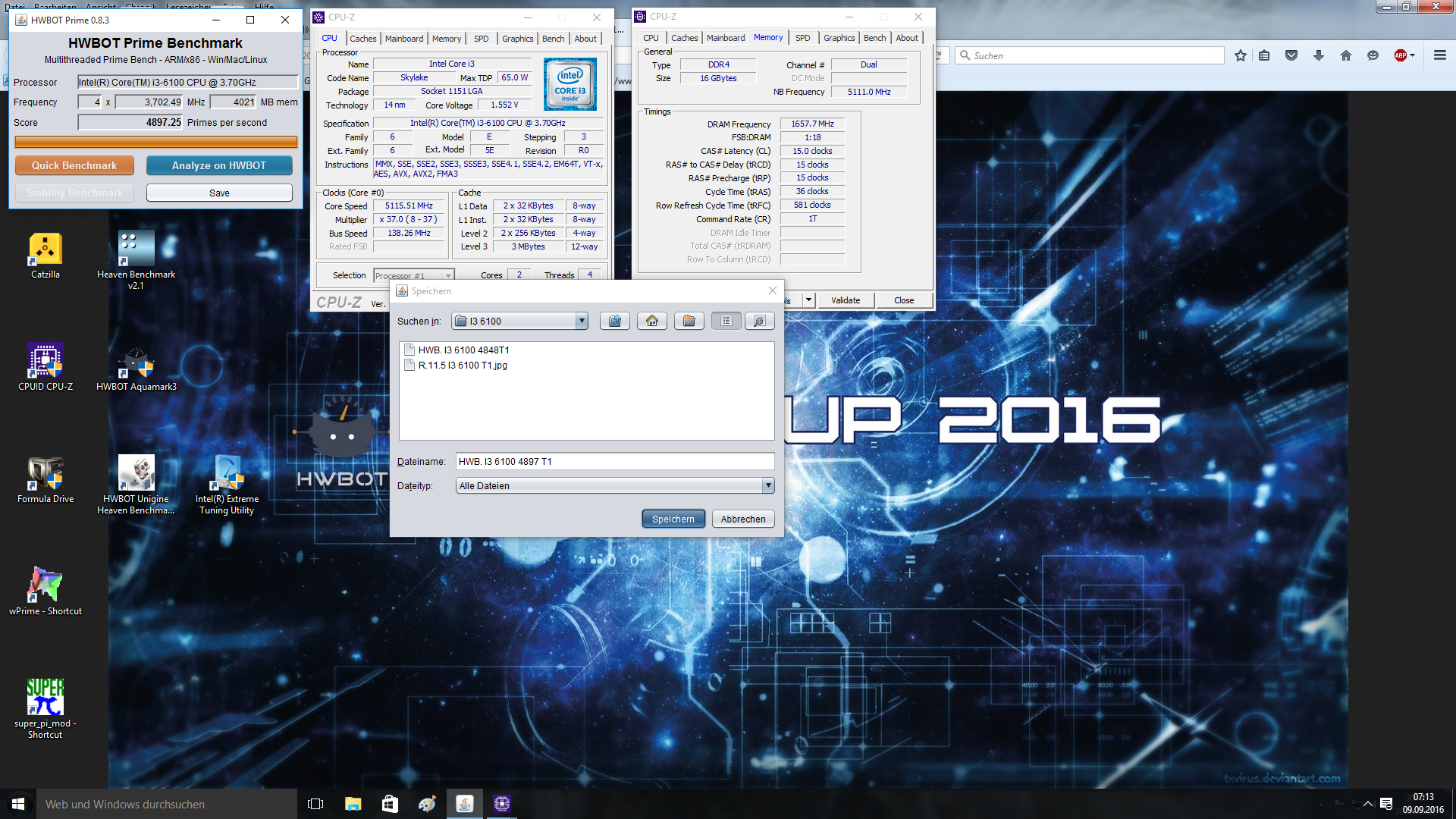Click Analyze on HWBOT button
Image resolution: width=1456 pixels, height=819 pixels.
tap(219, 165)
